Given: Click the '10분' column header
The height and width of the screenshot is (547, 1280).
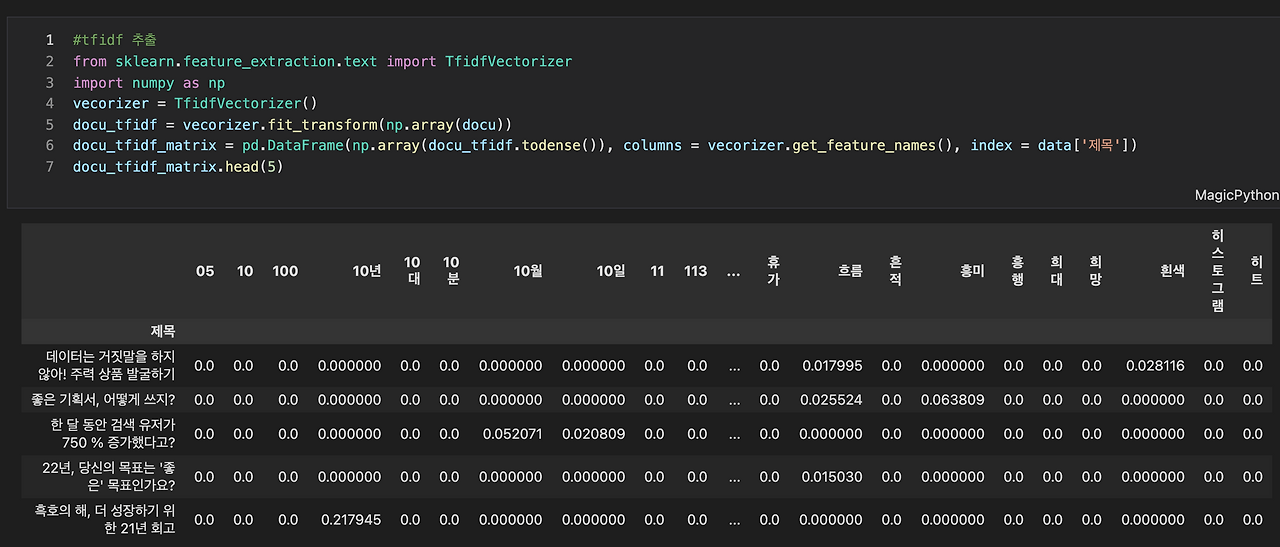Looking at the screenshot, I should tap(451, 271).
